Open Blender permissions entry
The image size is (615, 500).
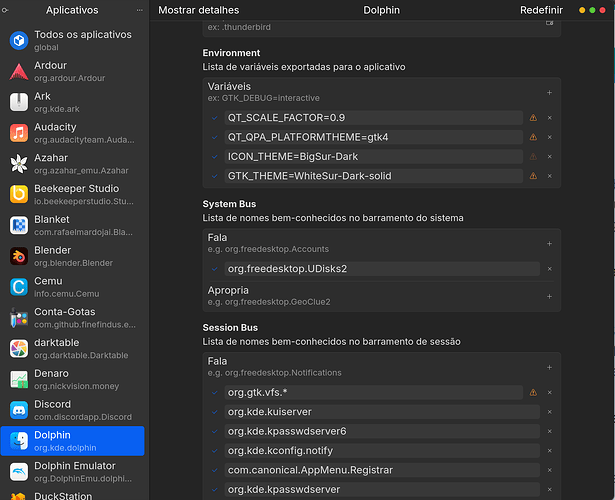point(73,256)
